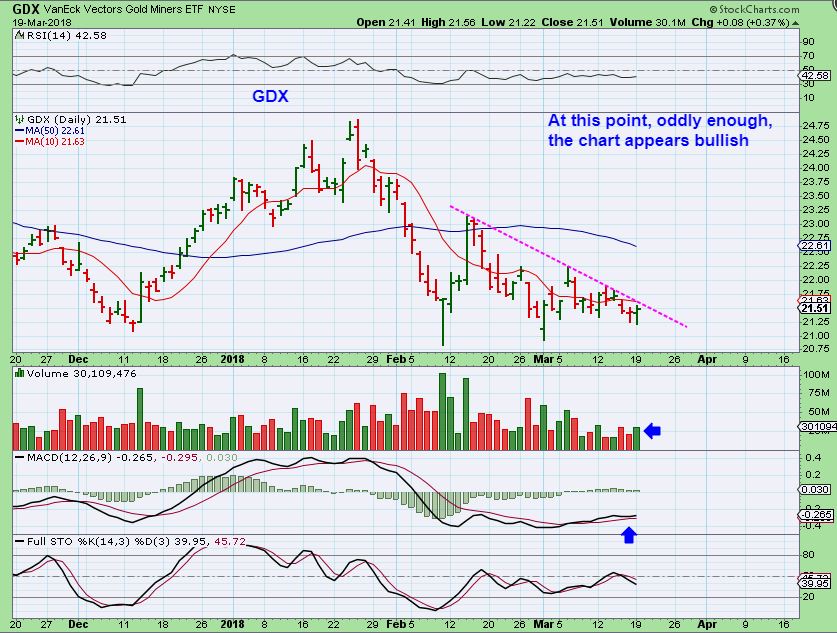The width and height of the screenshot is (837, 633).
Task: Click the 0.030 MACD histogram tag
Action: tap(816, 489)
